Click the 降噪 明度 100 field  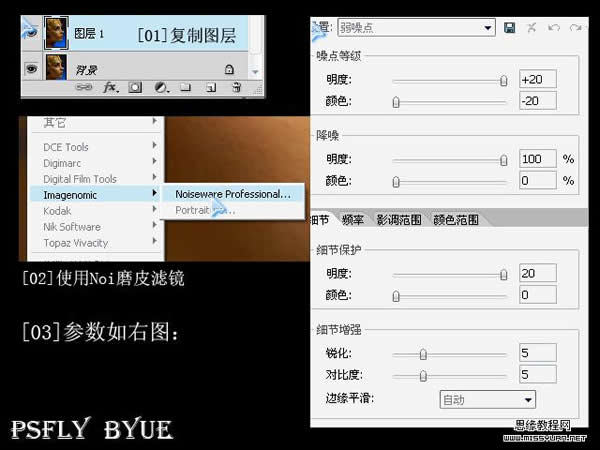538,158
